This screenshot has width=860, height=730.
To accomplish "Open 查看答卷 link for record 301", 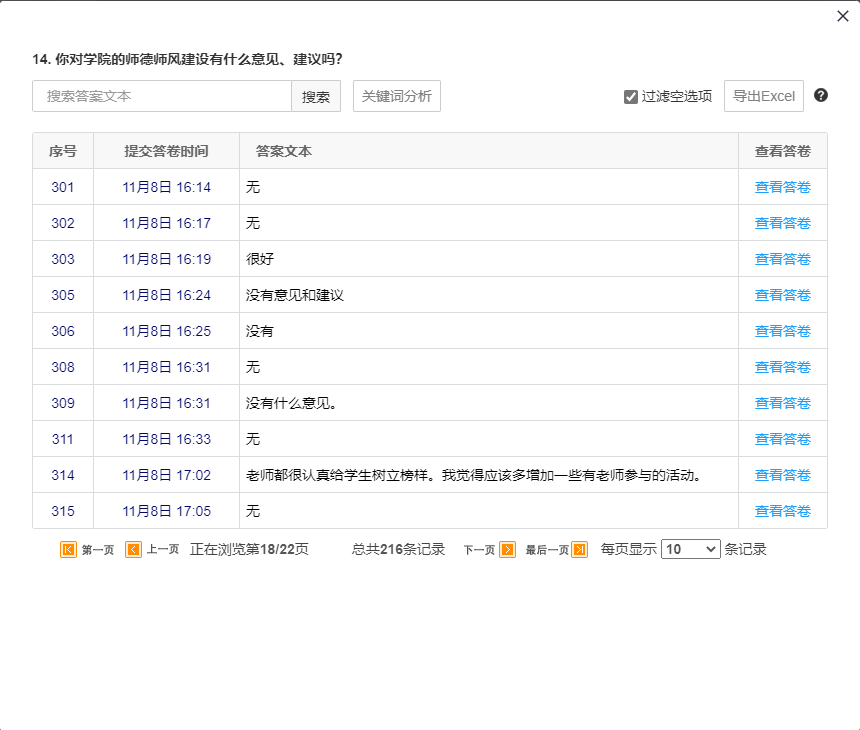I will [782, 187].
